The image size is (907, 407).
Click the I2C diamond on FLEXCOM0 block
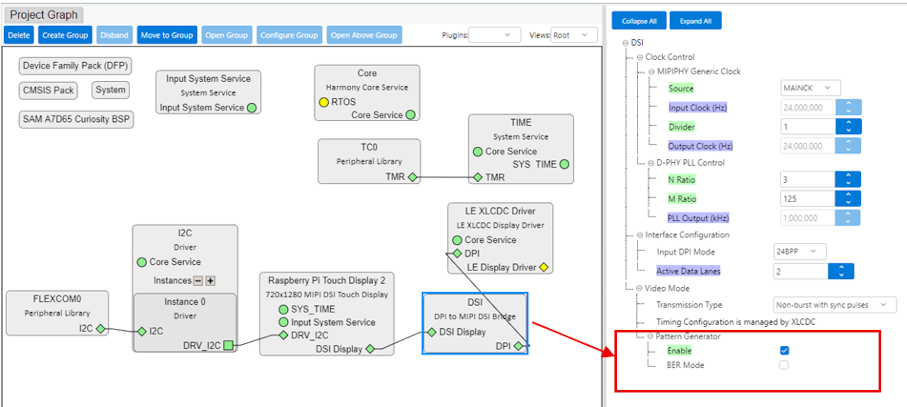point(100,328)
